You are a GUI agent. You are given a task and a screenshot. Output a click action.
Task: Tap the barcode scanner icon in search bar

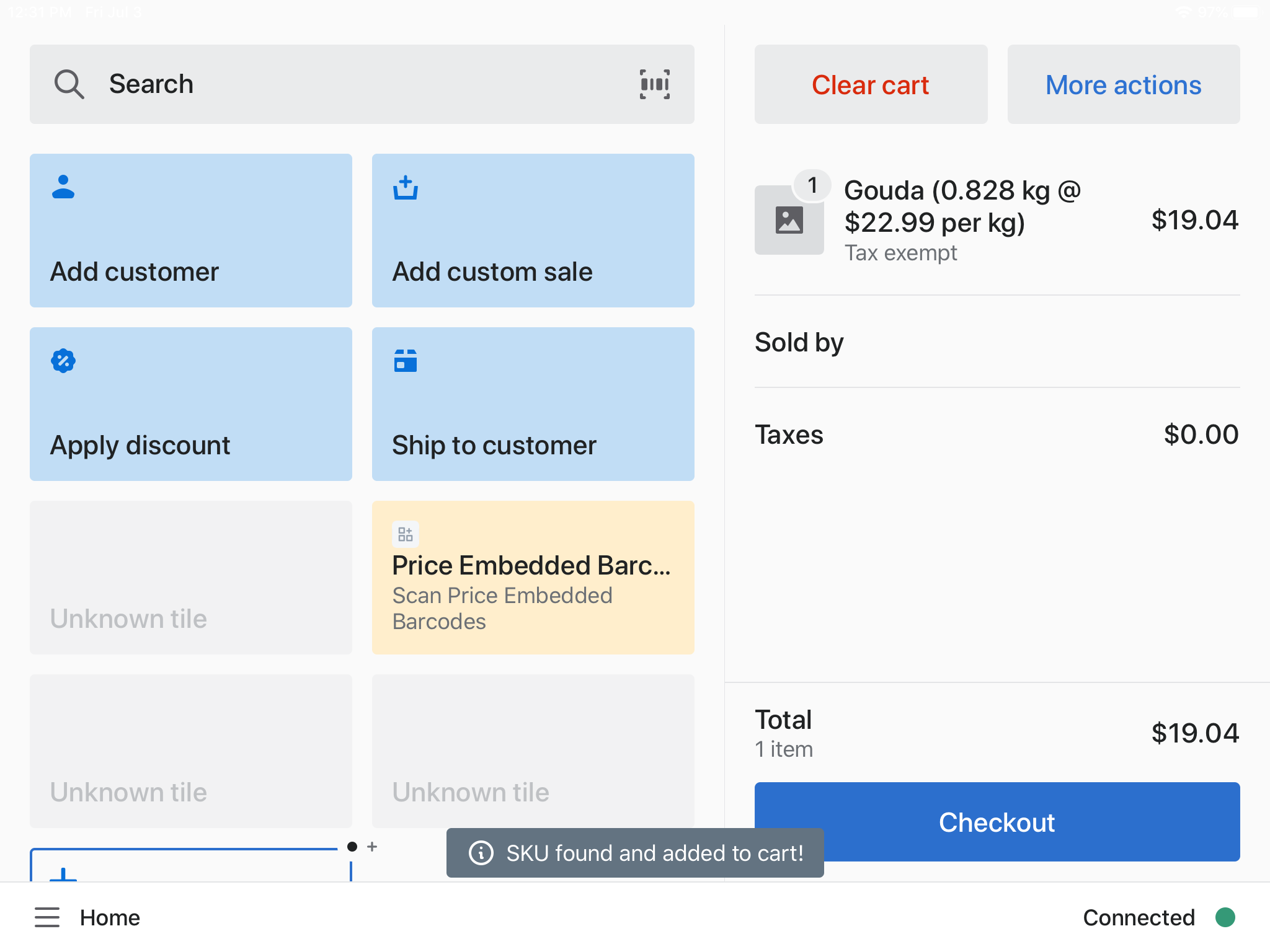point(654,84)
